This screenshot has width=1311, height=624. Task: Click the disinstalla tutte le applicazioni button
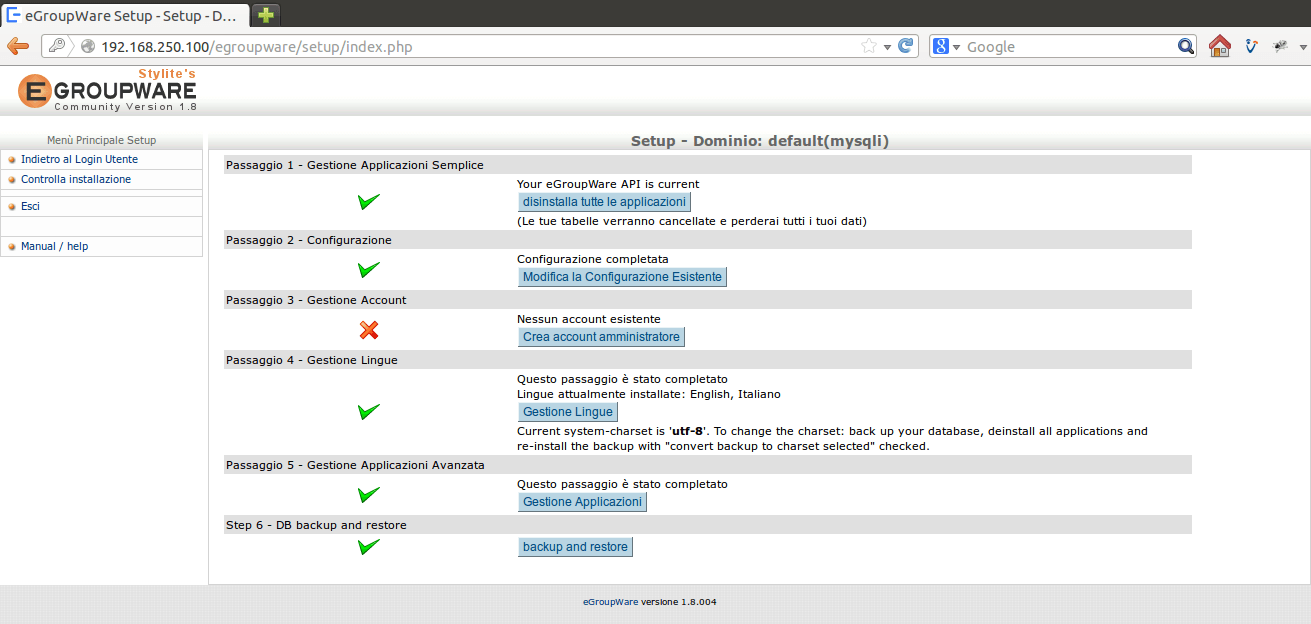(604, 202)
